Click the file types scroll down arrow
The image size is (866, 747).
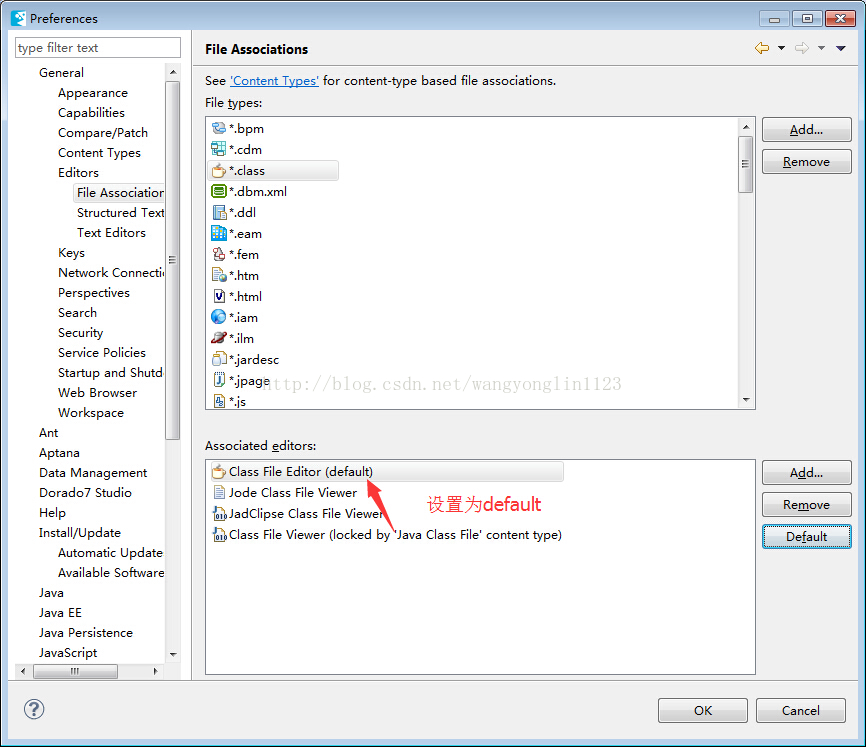(746, 400)
